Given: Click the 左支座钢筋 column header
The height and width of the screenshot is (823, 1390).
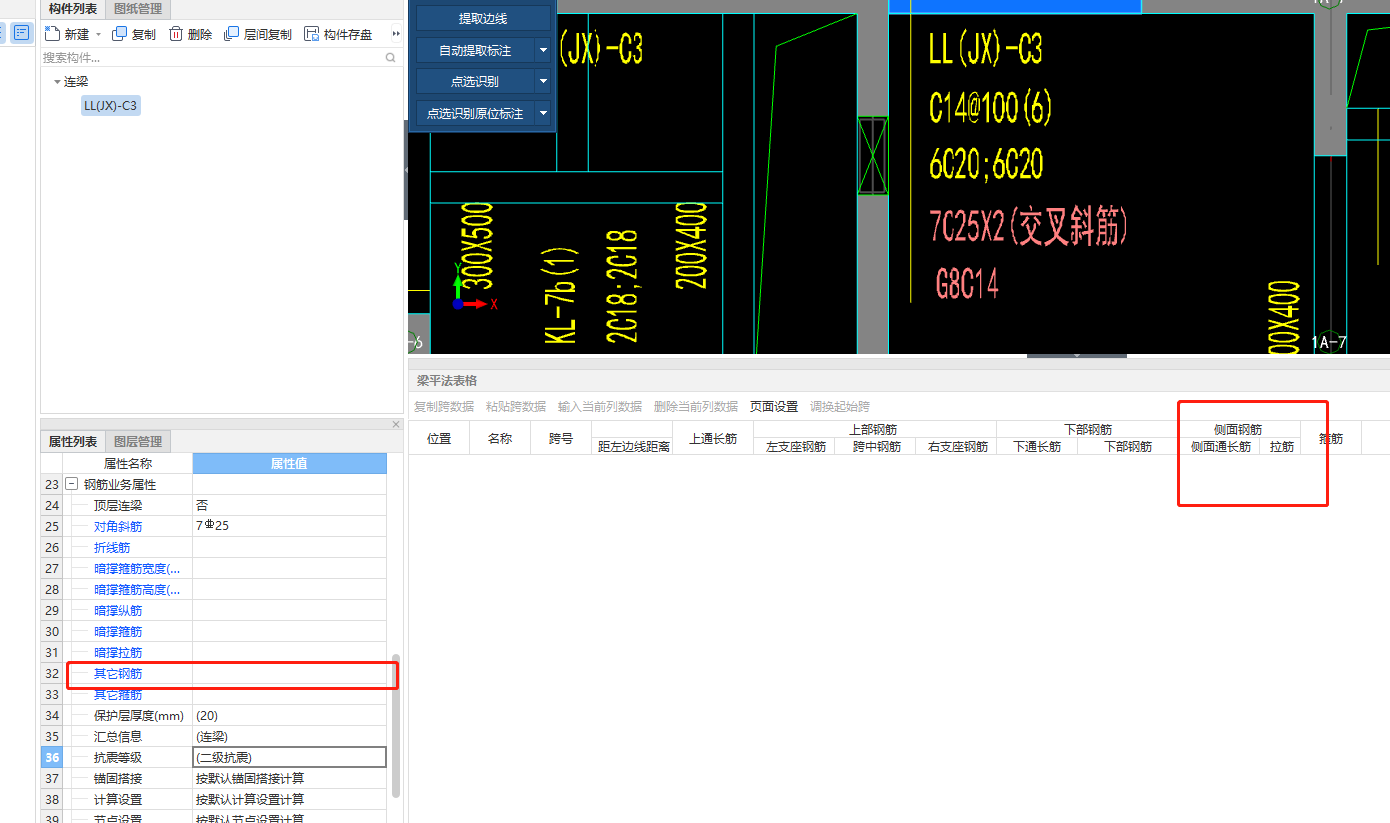Looking at the screenshot, I should 795,446.
